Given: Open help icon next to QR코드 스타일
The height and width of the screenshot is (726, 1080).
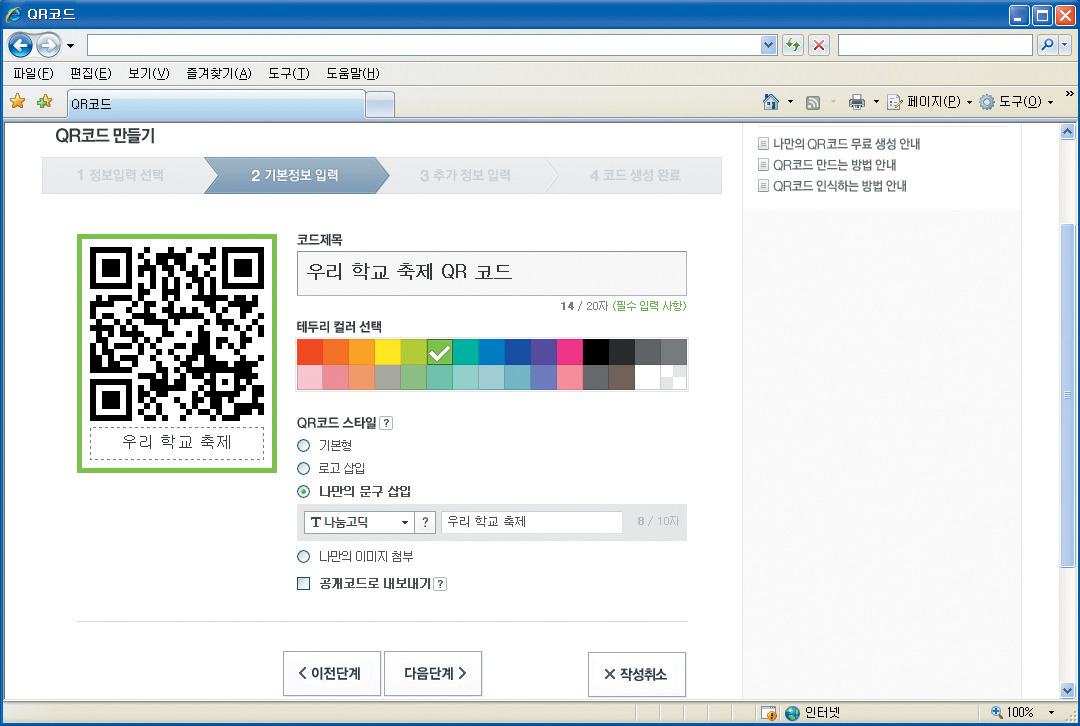Looking at the screenshot, I should pyautogui.click(x=386, y=423).
